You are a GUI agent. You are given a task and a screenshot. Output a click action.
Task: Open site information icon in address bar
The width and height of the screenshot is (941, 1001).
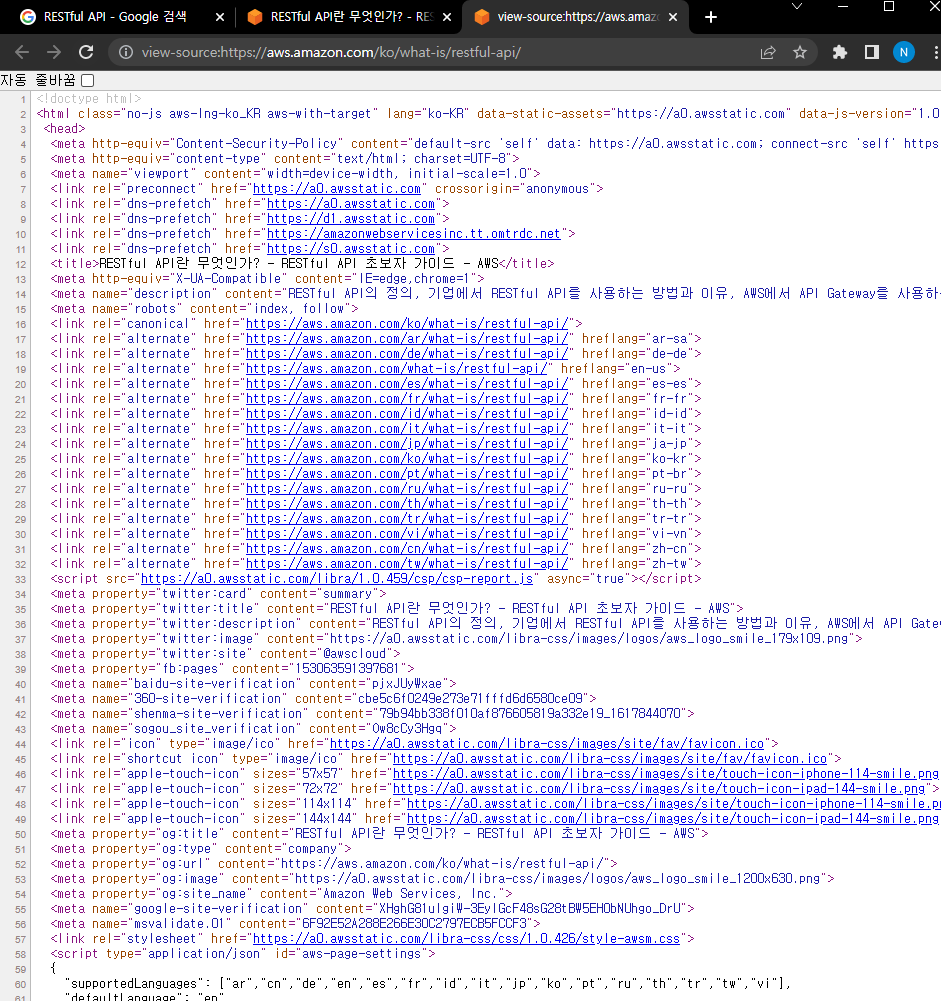point(126,52)
